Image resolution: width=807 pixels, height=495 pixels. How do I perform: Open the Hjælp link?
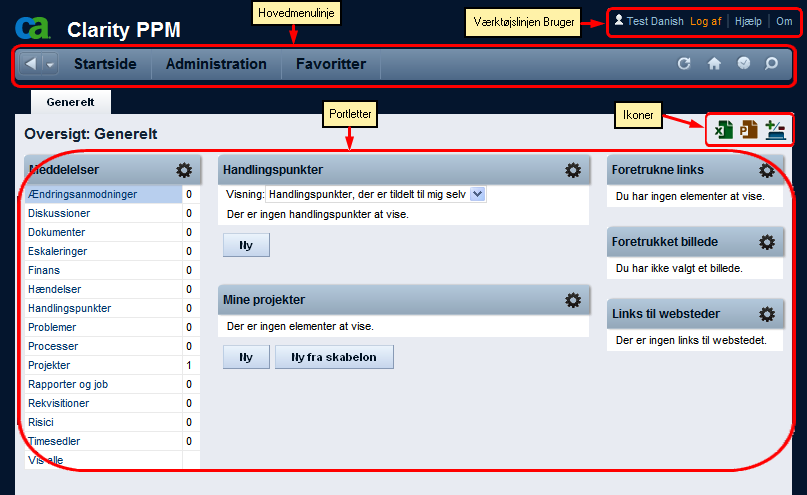[748, 21]
